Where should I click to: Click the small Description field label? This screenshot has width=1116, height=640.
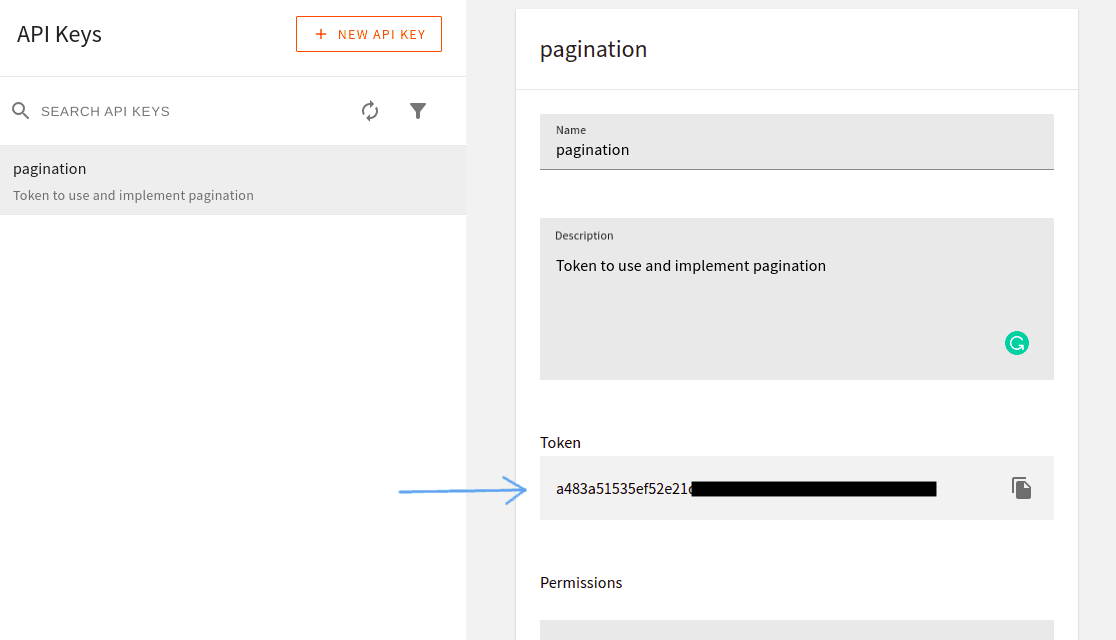[584, 236]
